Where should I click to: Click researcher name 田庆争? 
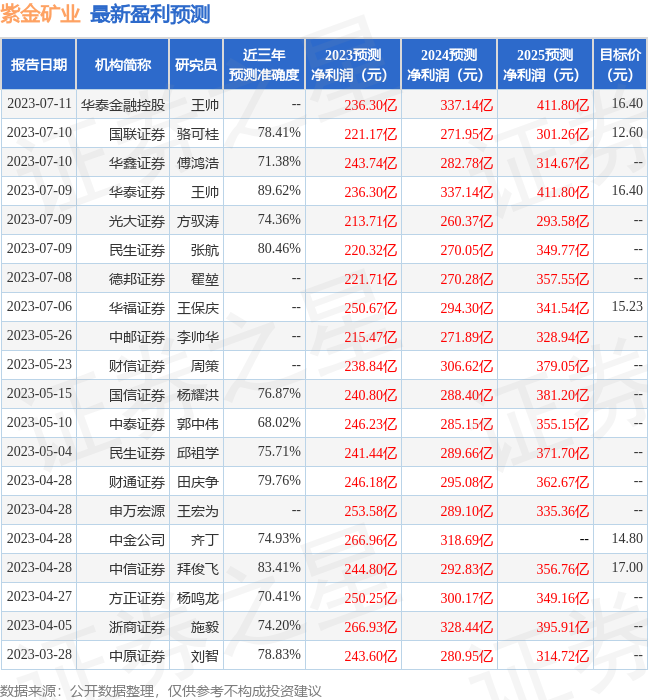(x=198, y=482)
